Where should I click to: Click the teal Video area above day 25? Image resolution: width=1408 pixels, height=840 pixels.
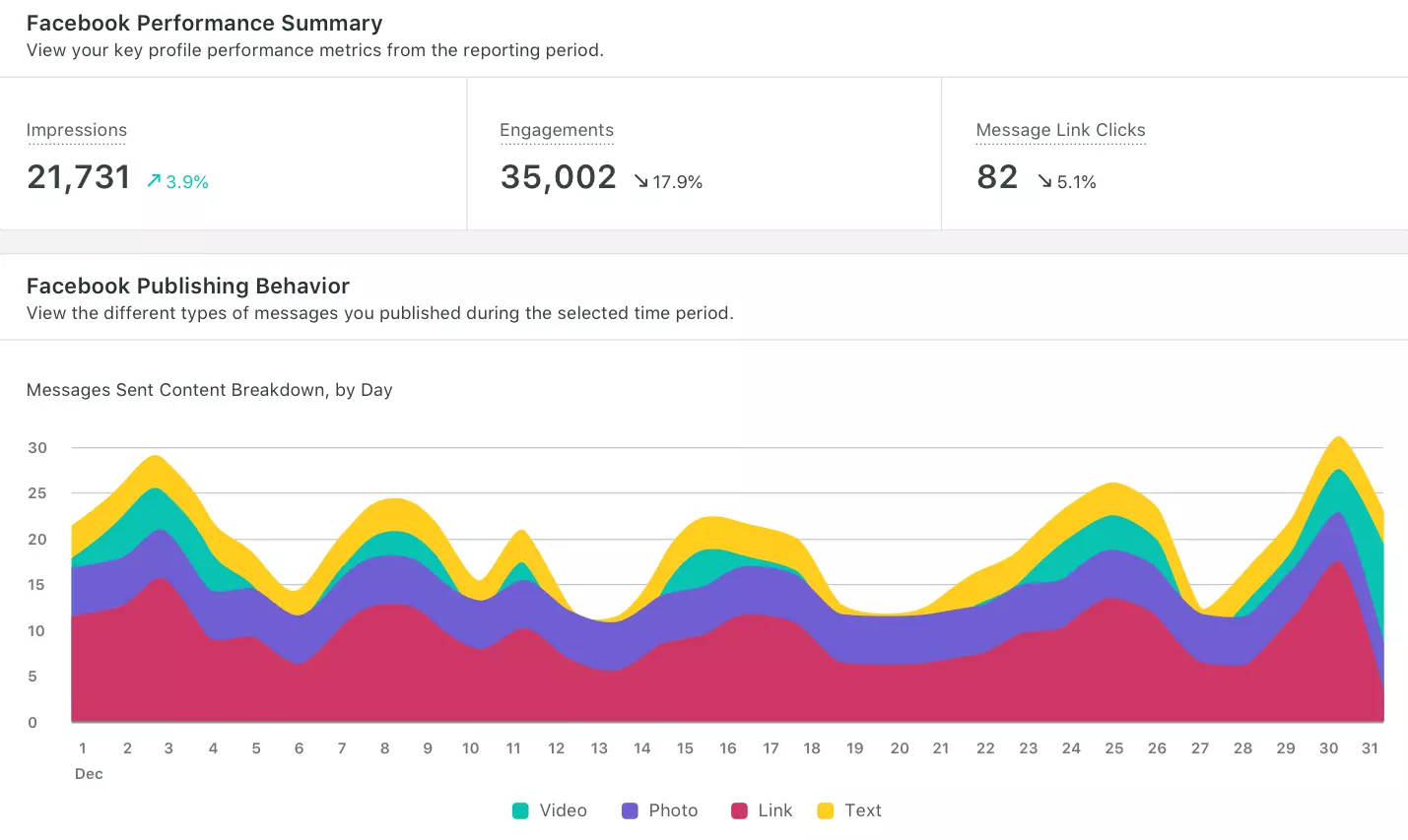pyautogui.click(x=1114, y=532)
